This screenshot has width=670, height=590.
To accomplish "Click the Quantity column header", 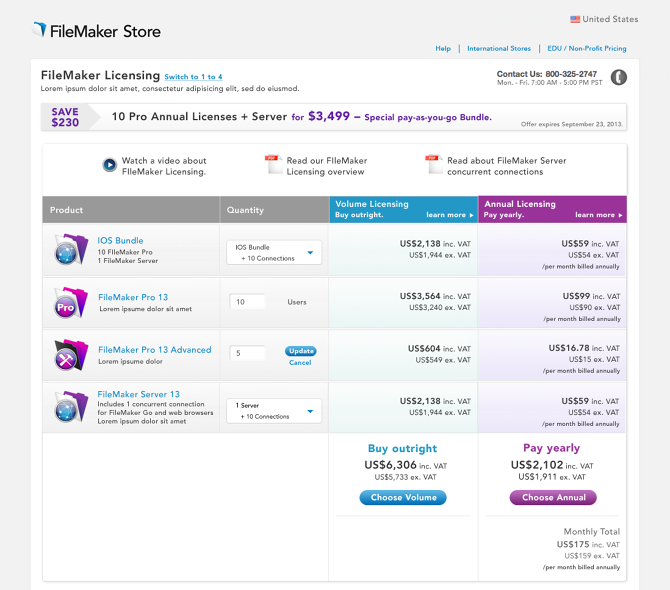I will (274, 209).
